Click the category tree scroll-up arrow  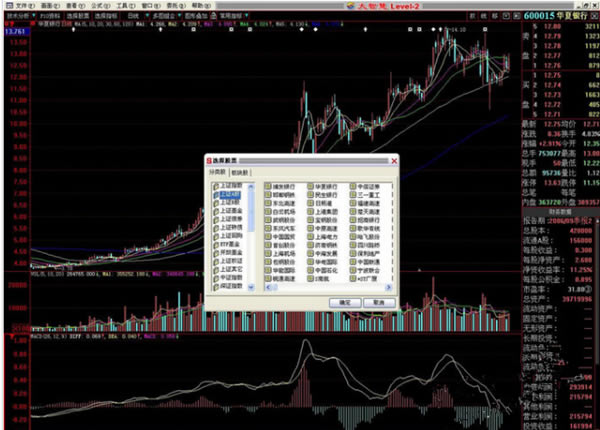pyautogui.click(x=251, y=186)
